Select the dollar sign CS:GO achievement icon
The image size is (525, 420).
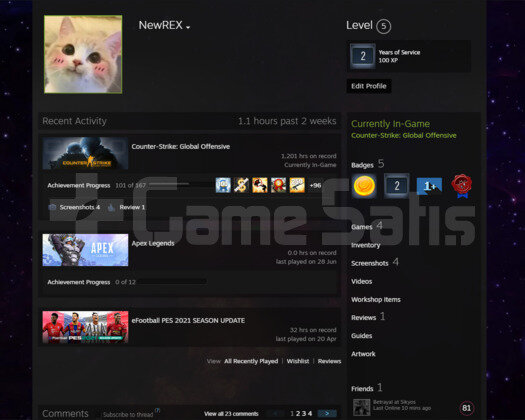point(241,185)
